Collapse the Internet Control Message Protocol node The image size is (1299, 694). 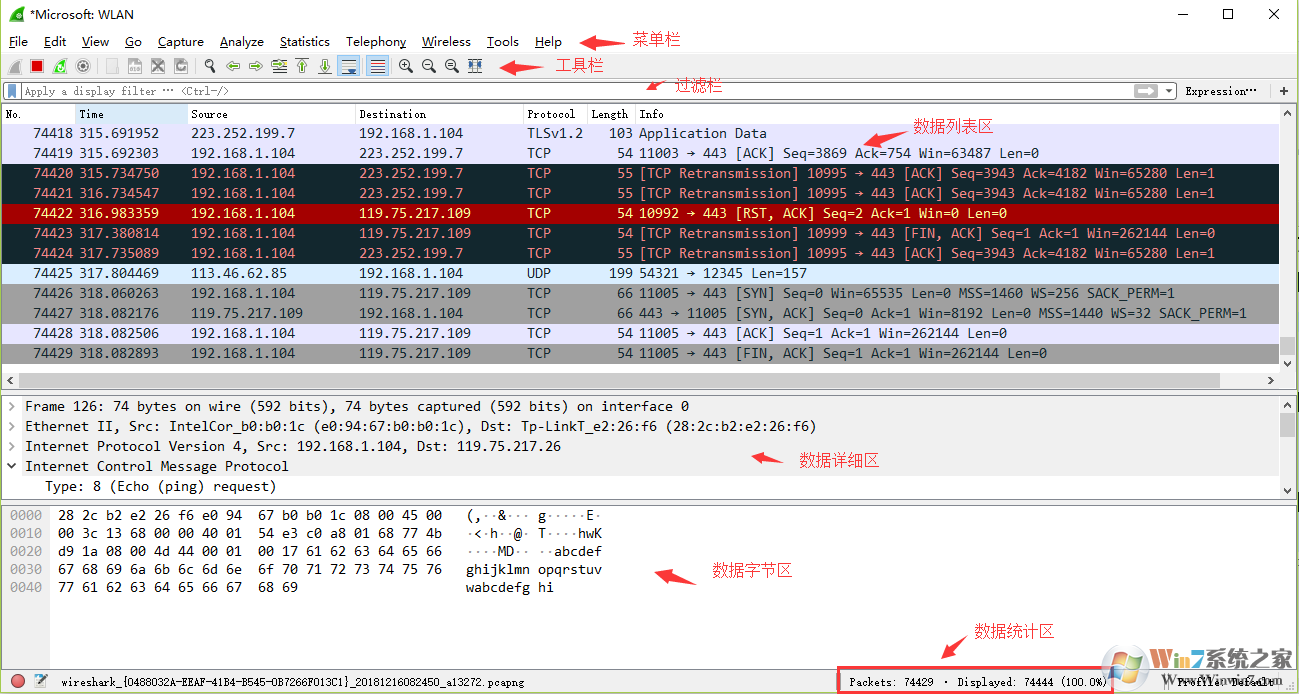pyautogui.click(x=10, y=466)
